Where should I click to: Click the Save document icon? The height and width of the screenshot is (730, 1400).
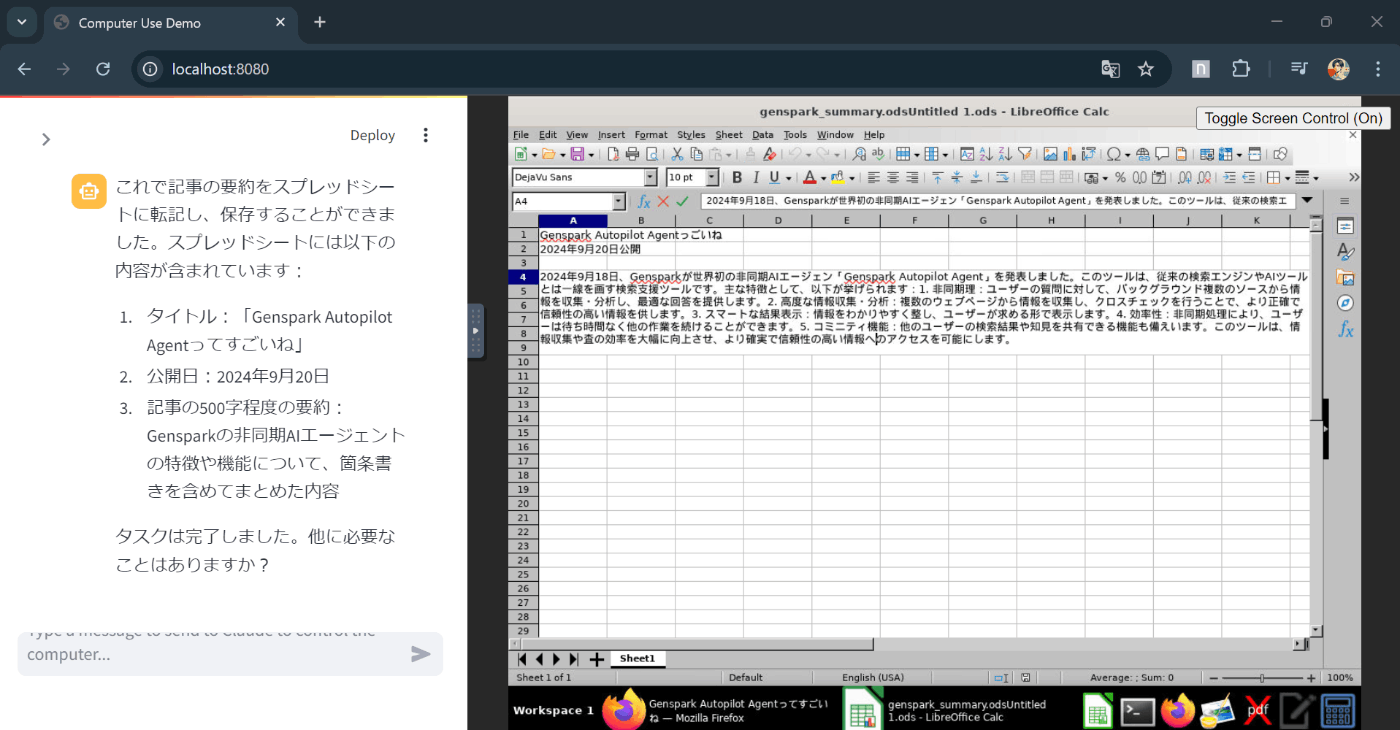coord(577,154)
